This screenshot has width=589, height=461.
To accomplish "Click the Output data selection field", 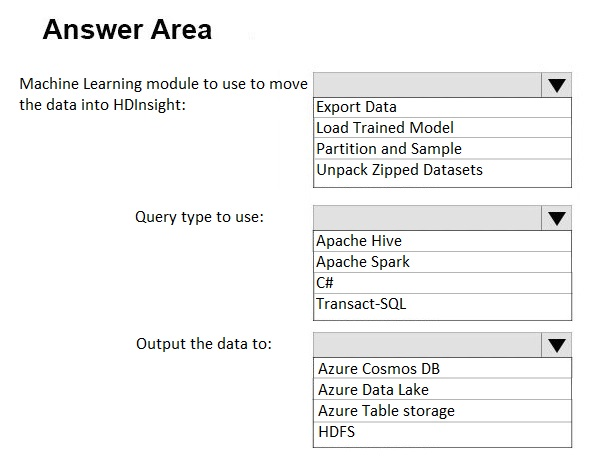I will tap(427, 345).
